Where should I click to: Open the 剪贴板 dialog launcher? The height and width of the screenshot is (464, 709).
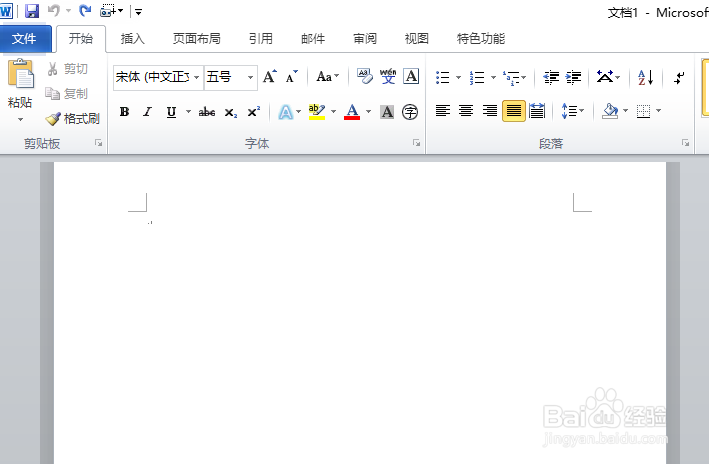(99, 143)
